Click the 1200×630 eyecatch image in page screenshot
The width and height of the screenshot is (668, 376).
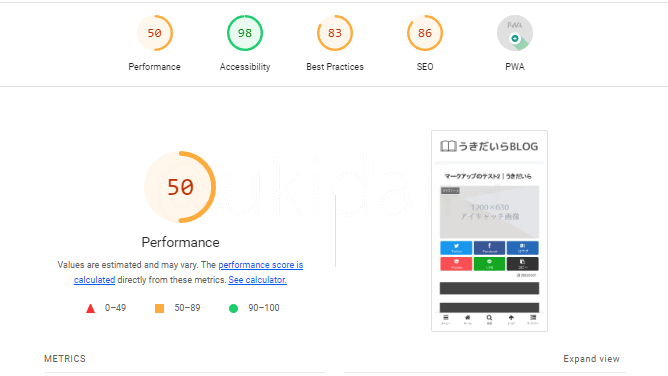click(489, 212)
